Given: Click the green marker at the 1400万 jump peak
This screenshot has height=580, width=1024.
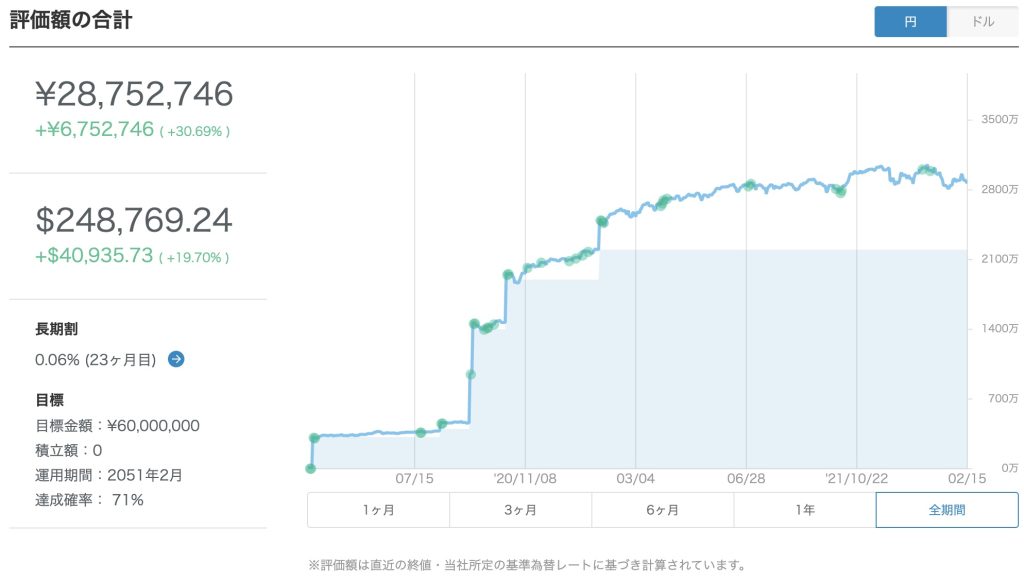Looking at the screenshot, I should [x=474, y=324].
